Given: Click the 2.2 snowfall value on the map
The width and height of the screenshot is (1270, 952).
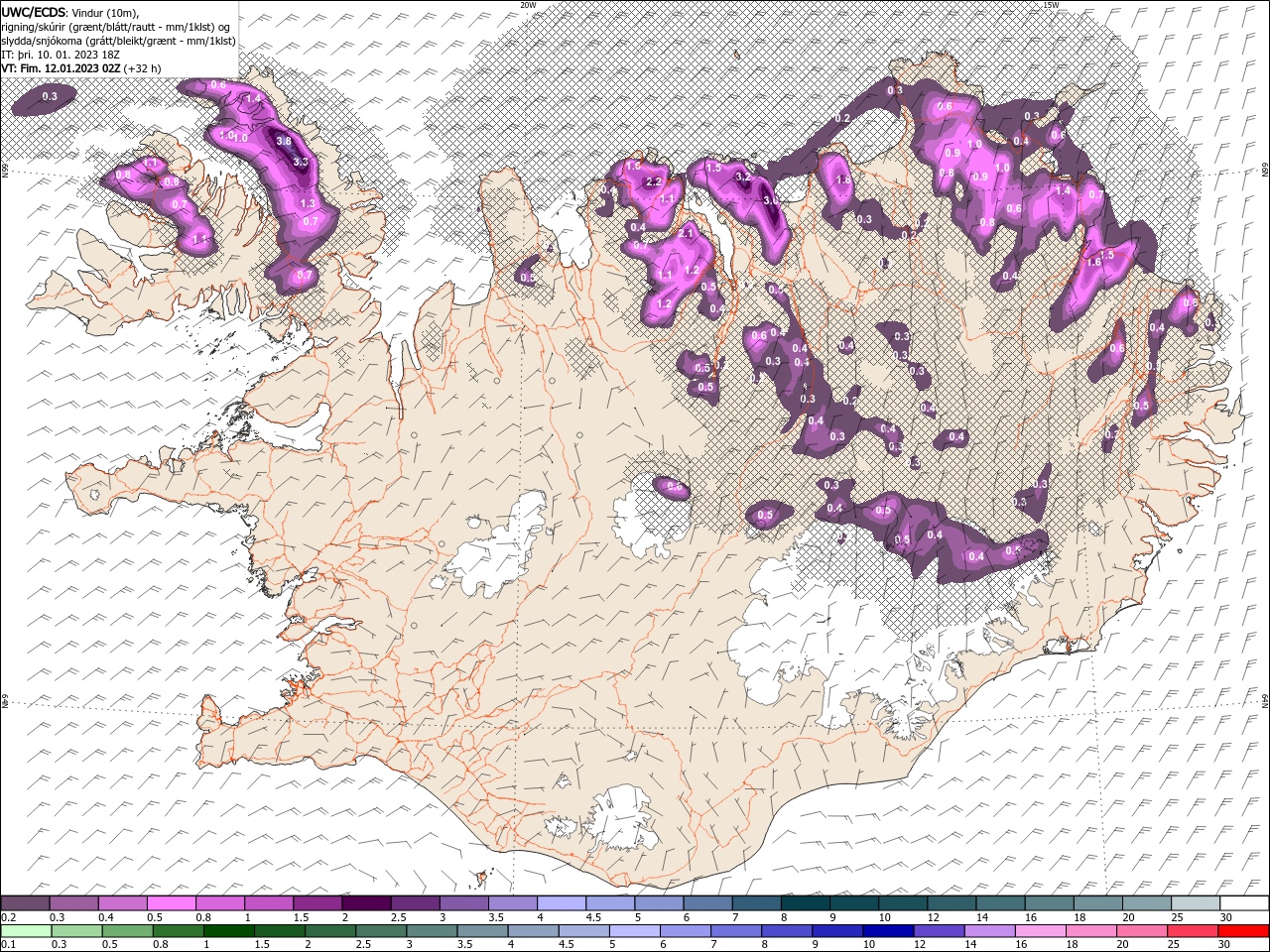Looking at the screenshot, I should pyautogui.click(x=654, y=182).
